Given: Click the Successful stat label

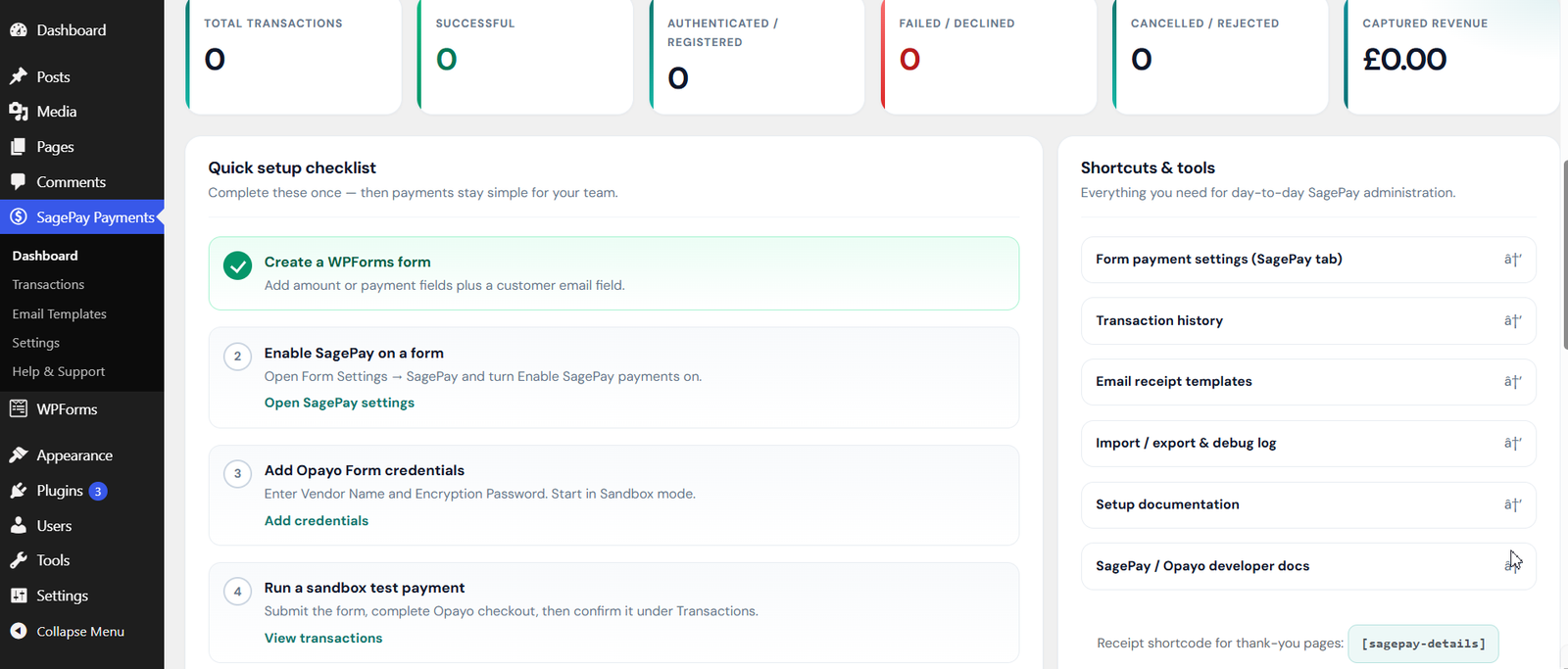Looking at the screenshot, I should coord(475,24).
